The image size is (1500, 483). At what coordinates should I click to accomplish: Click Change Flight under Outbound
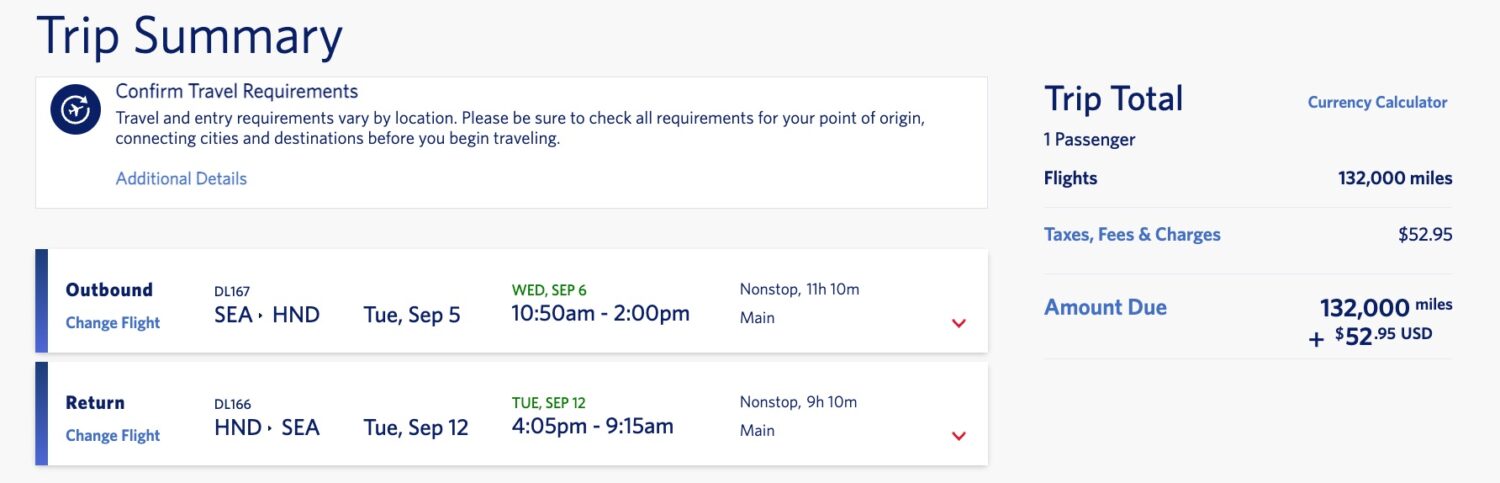tap(113, 323)
